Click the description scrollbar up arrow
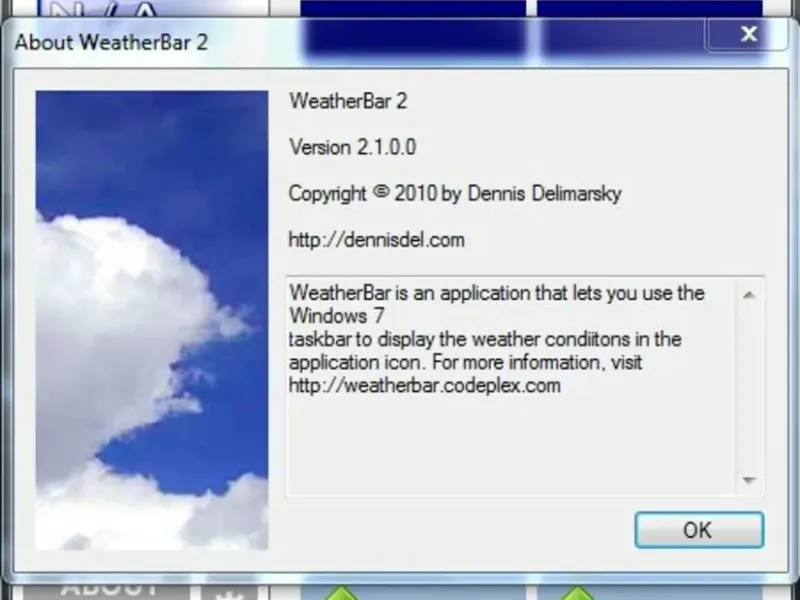 [748, 295]
